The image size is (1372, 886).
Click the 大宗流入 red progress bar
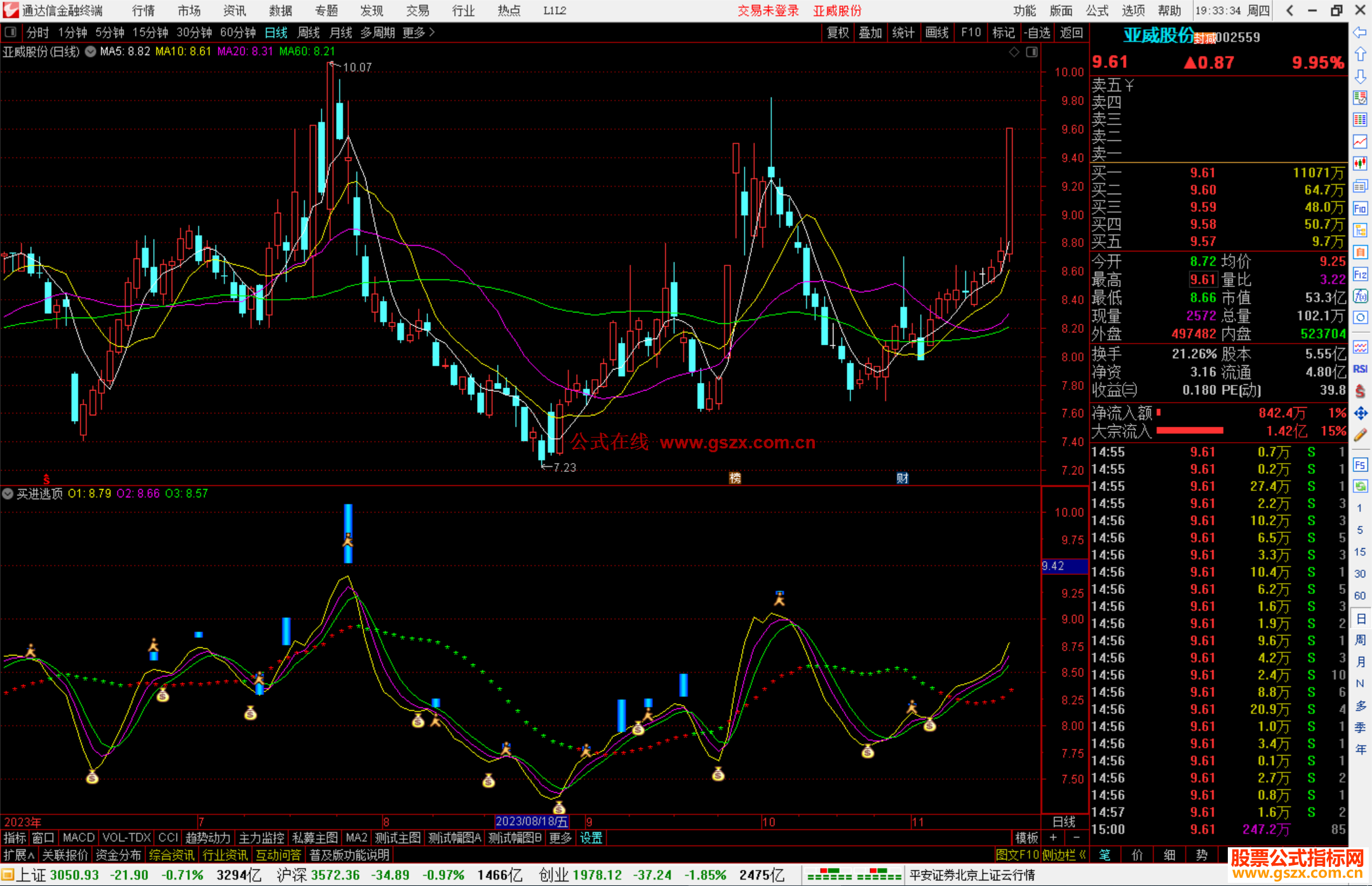[1189, 431]
